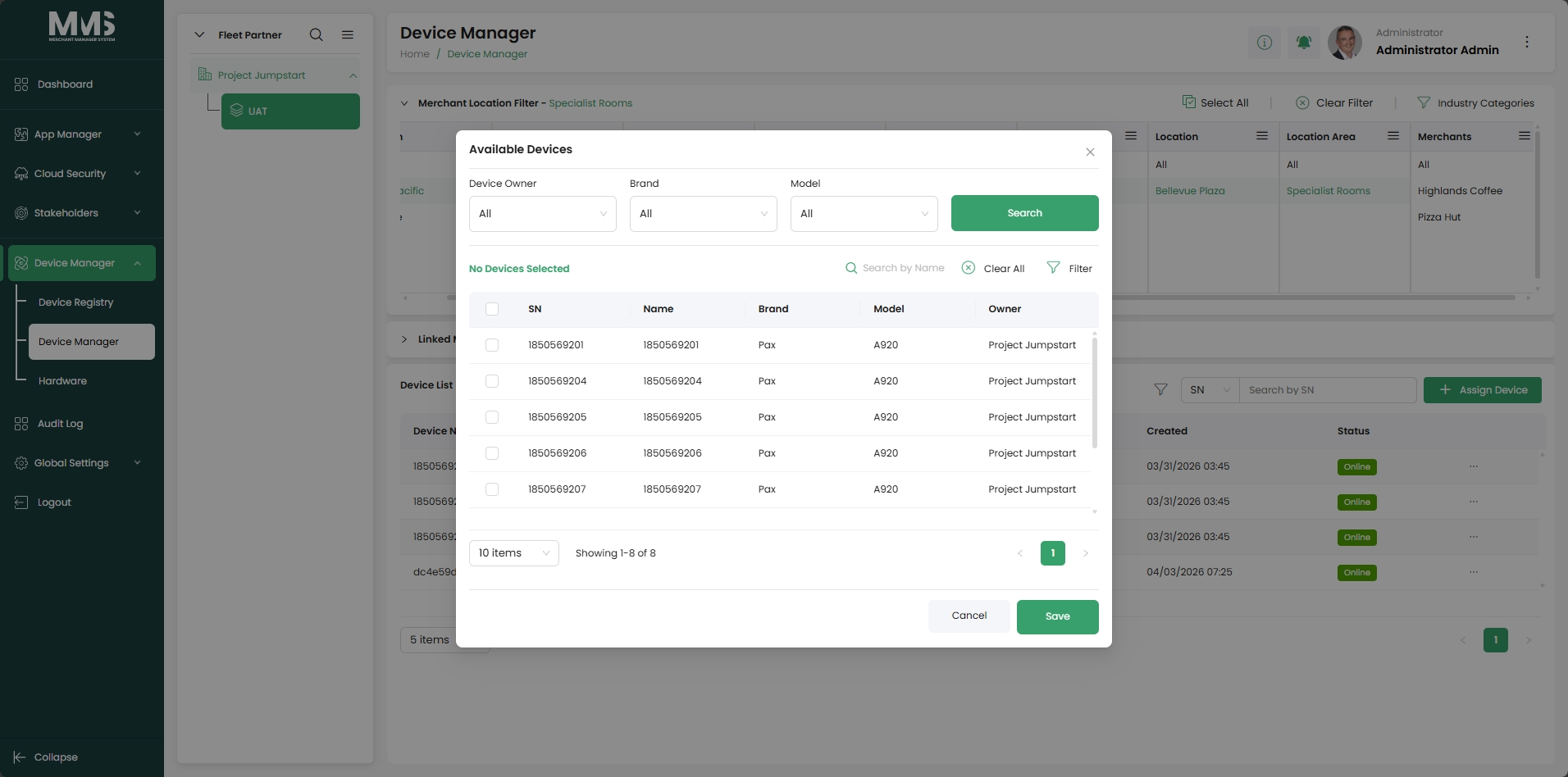Click the Filter funnel icon in dialog
This screenshot has width=1568, height=777.
[x=1054, y=268]
